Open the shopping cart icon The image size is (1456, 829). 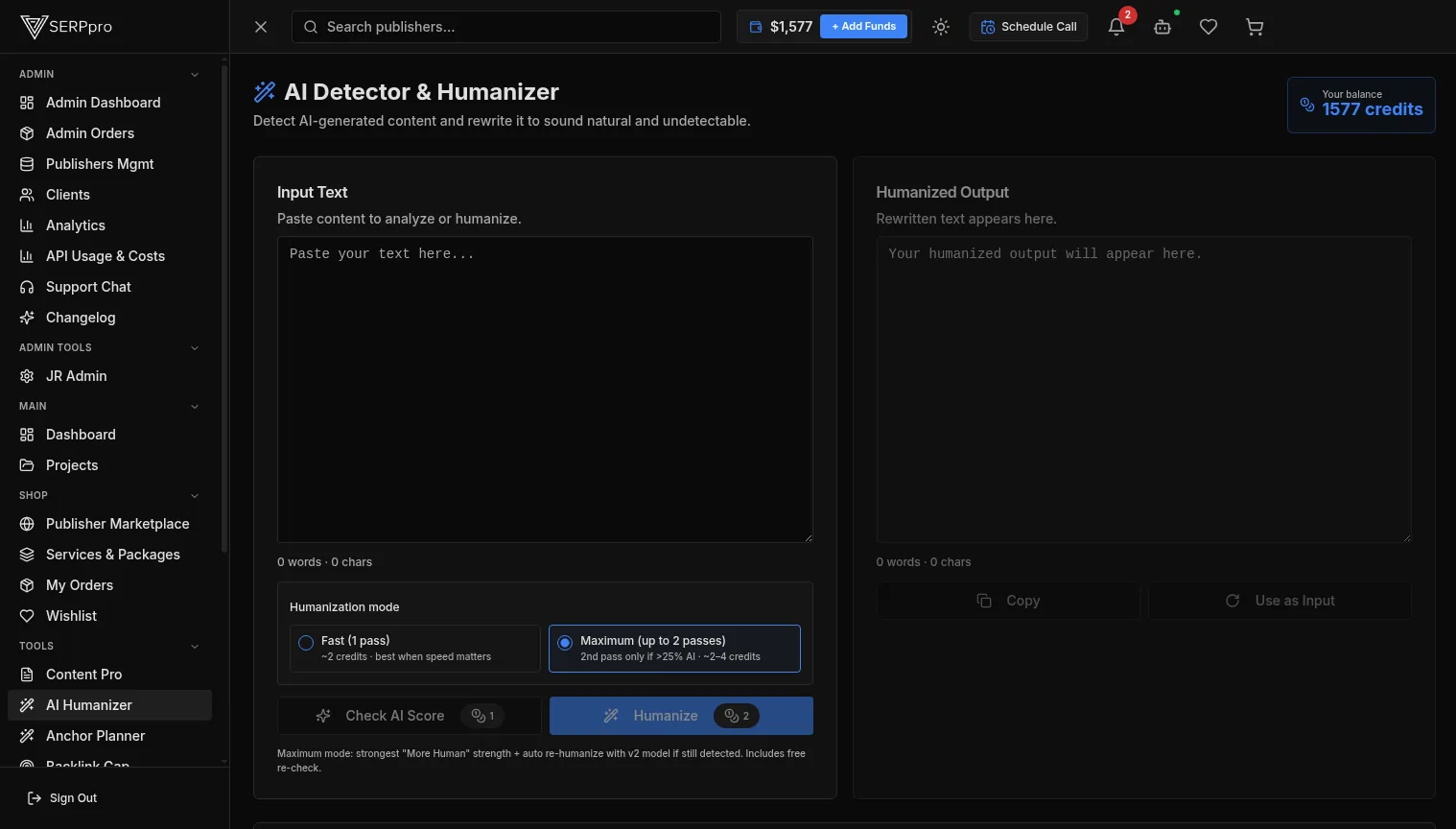pos(1255,27)
